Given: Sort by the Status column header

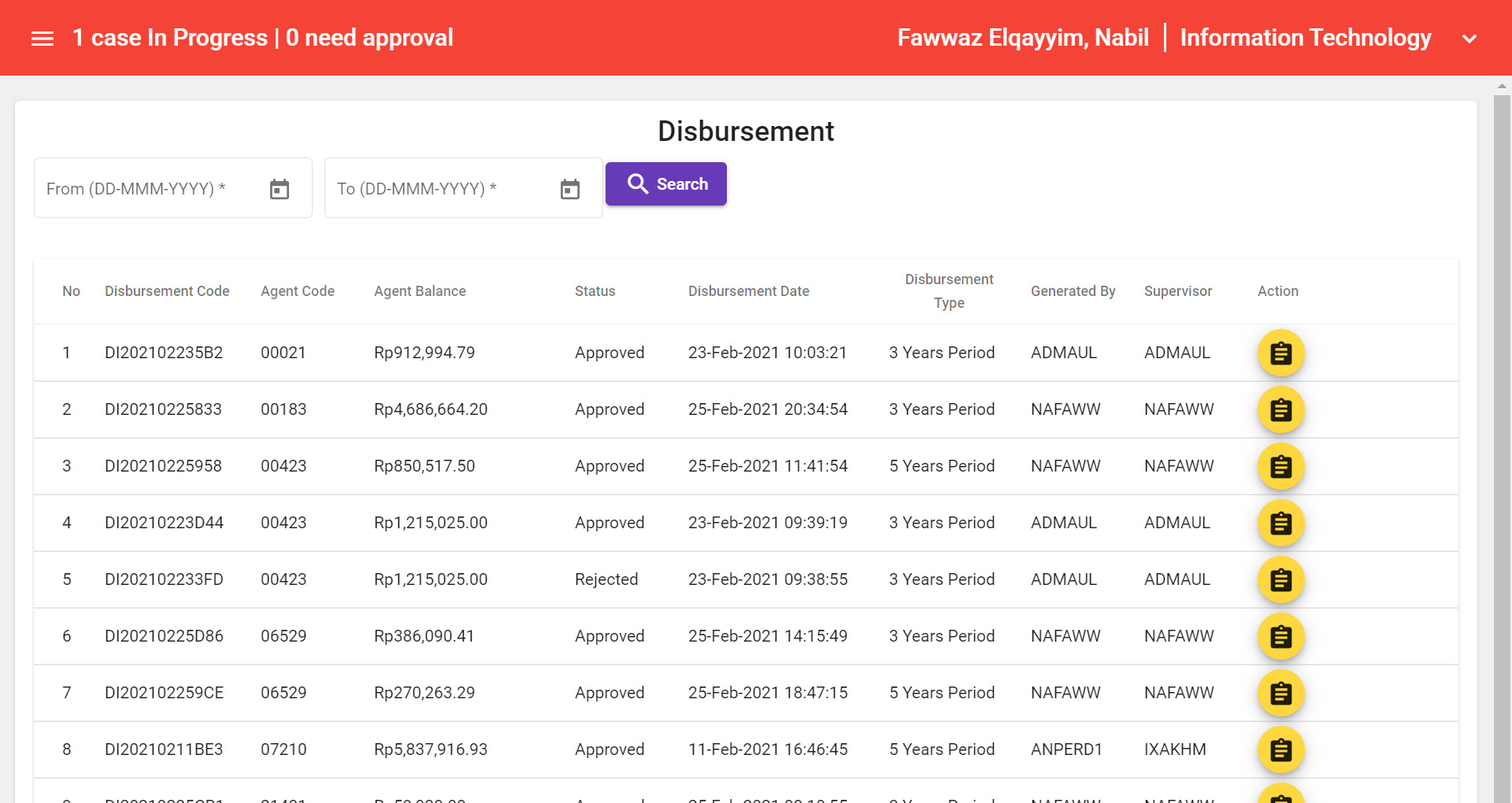Looking at the screenshot, I should [x=595, y=290].
